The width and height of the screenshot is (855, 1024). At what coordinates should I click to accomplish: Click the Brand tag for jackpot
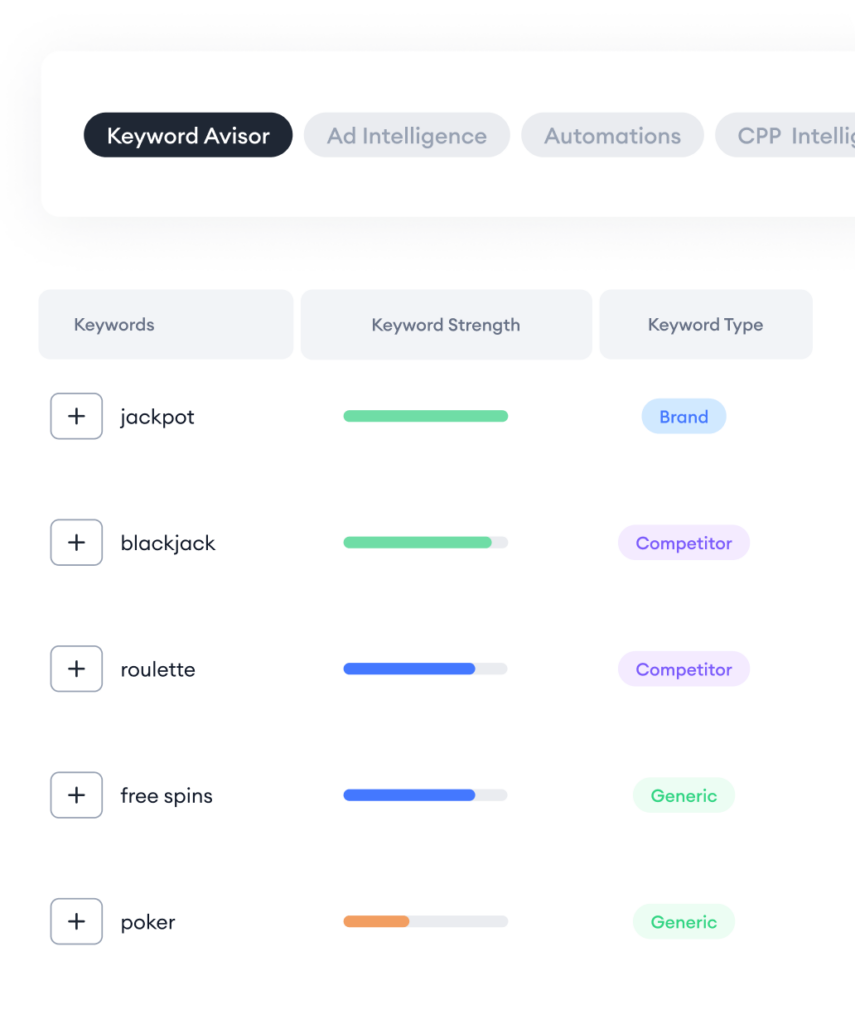pyautogui.click(x=684, y=417)
